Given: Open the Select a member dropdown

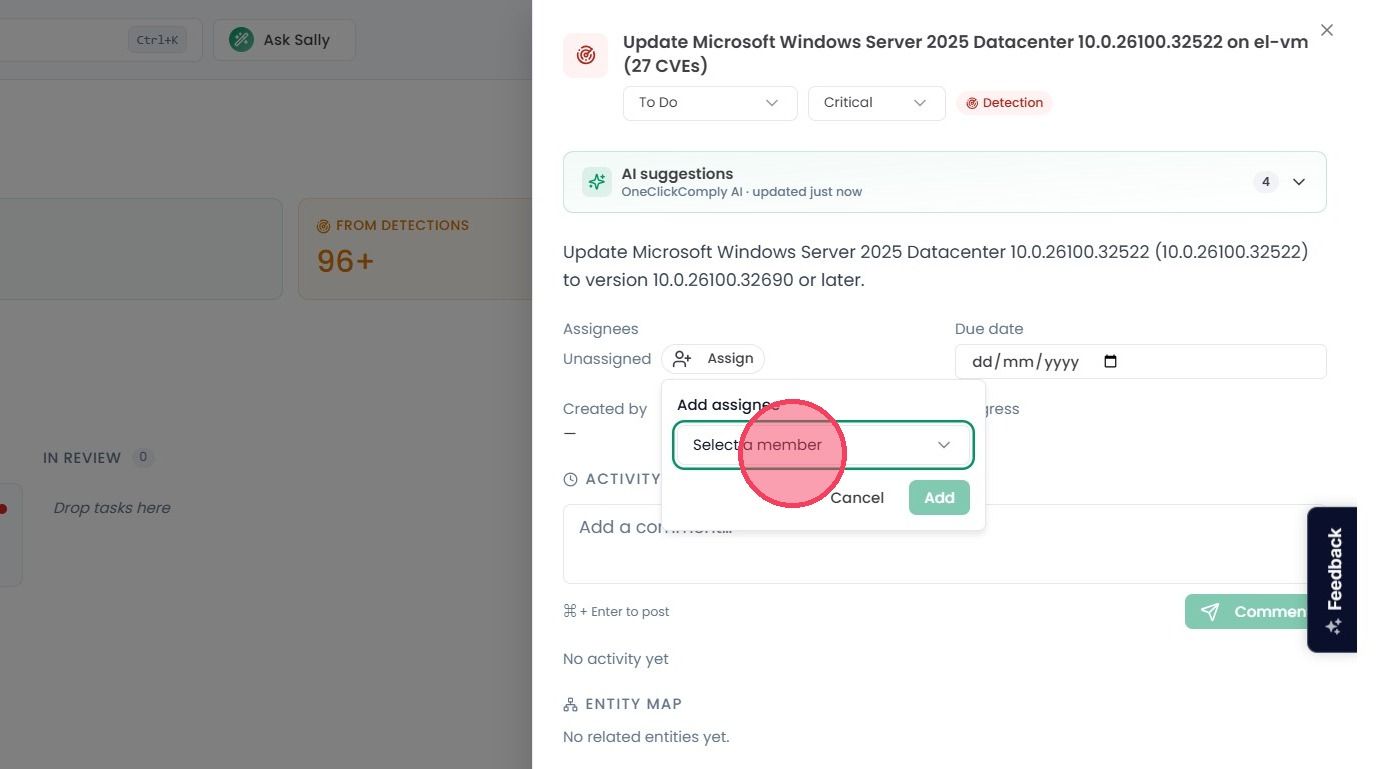Looking at the screenshot, I should (823, 445).
